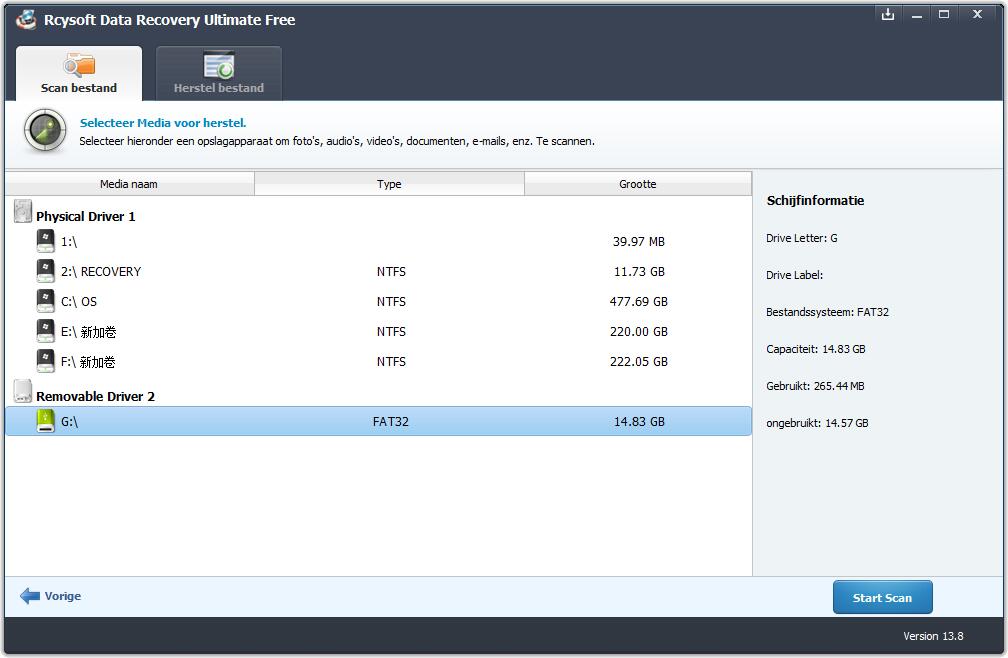This screenshot has width=1008, height=658.
Task: Sort list by the Type column header
Action: [389, 184]
